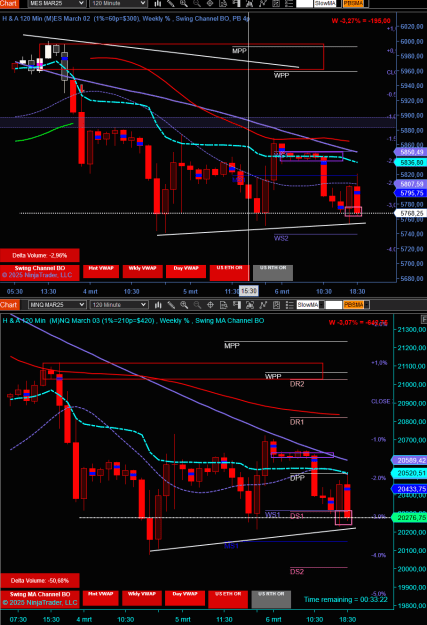Open MES MAR25 instrument dropdown
This screenshot has height=625, width=427.
pyautogui.click(x=57, y=3)
